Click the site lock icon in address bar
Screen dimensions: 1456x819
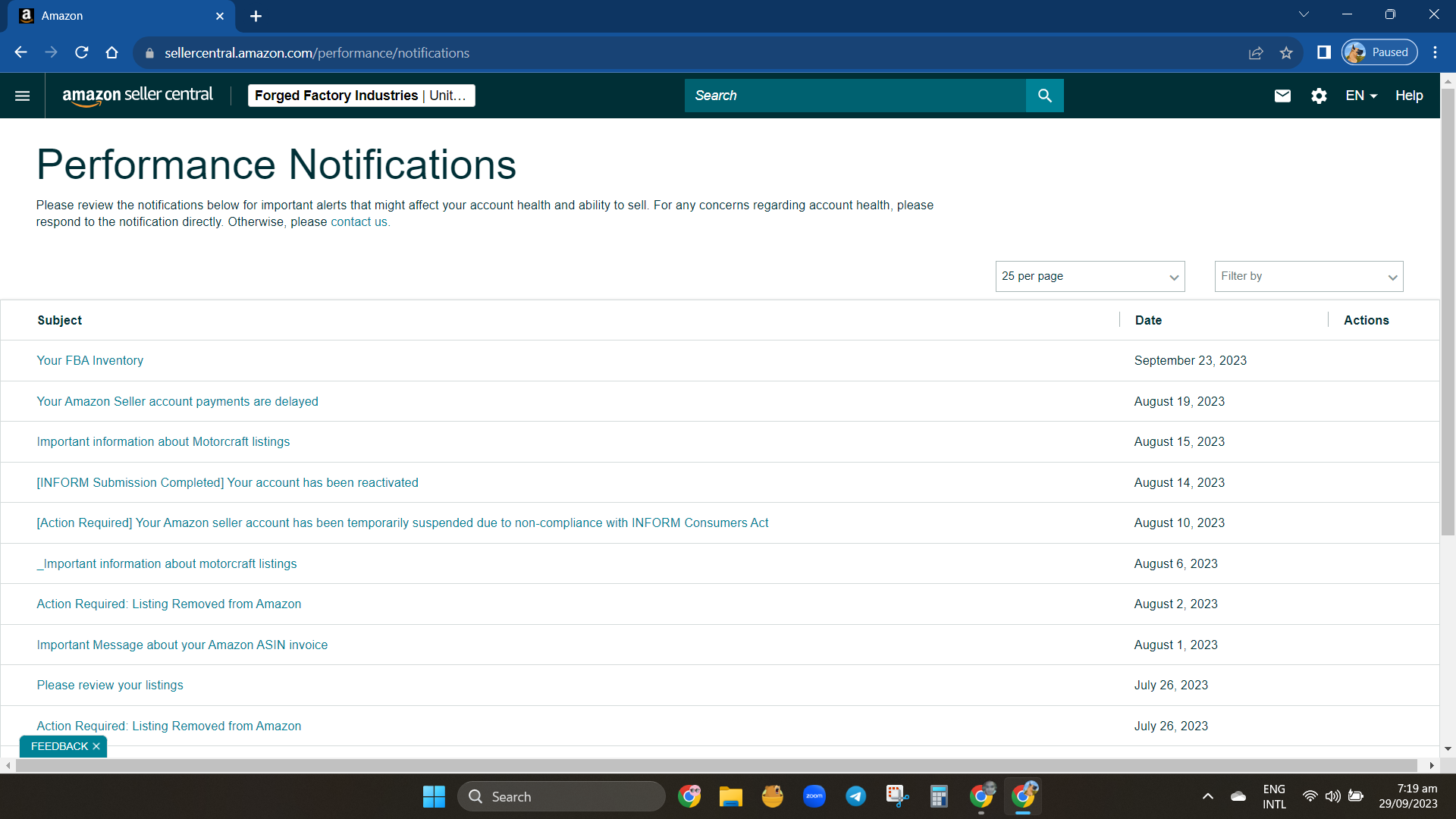coord(149,53)
